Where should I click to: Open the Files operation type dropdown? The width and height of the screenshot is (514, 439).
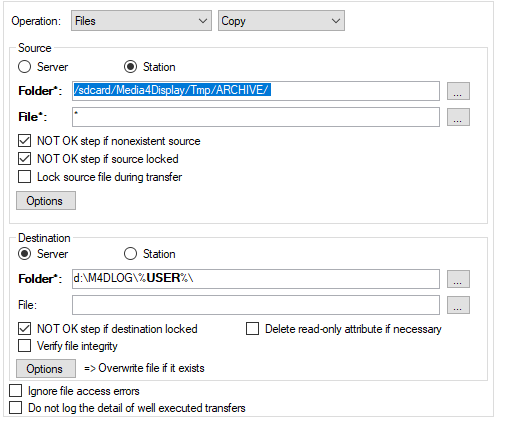141,21
